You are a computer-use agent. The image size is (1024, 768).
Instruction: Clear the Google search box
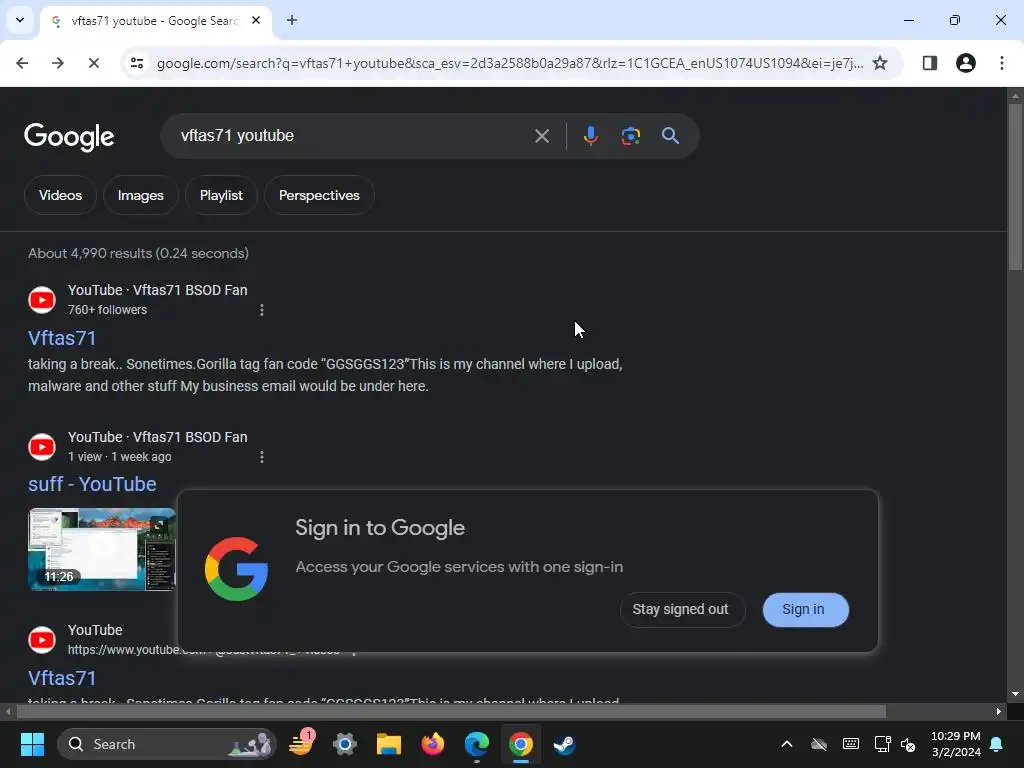coord(541,136)
